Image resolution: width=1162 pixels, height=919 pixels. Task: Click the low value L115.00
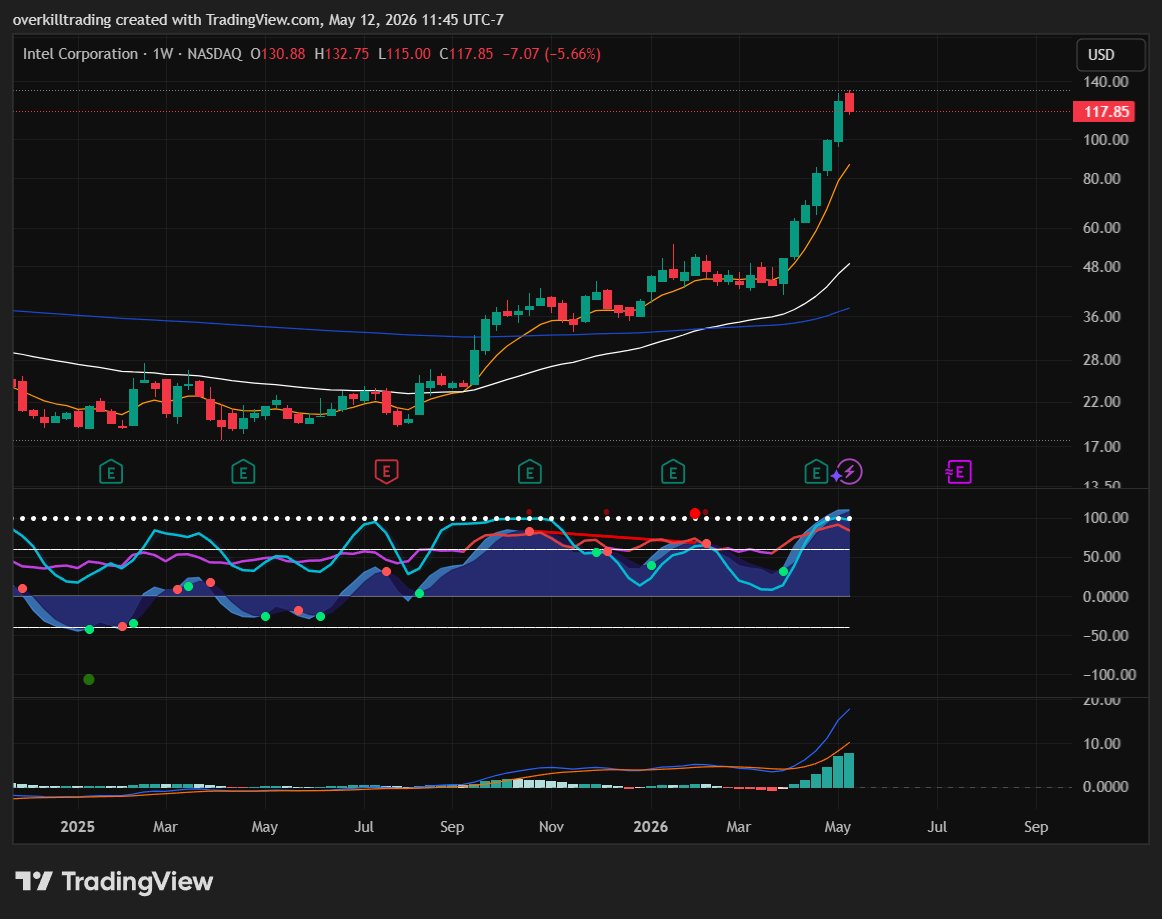click(405, 54)
